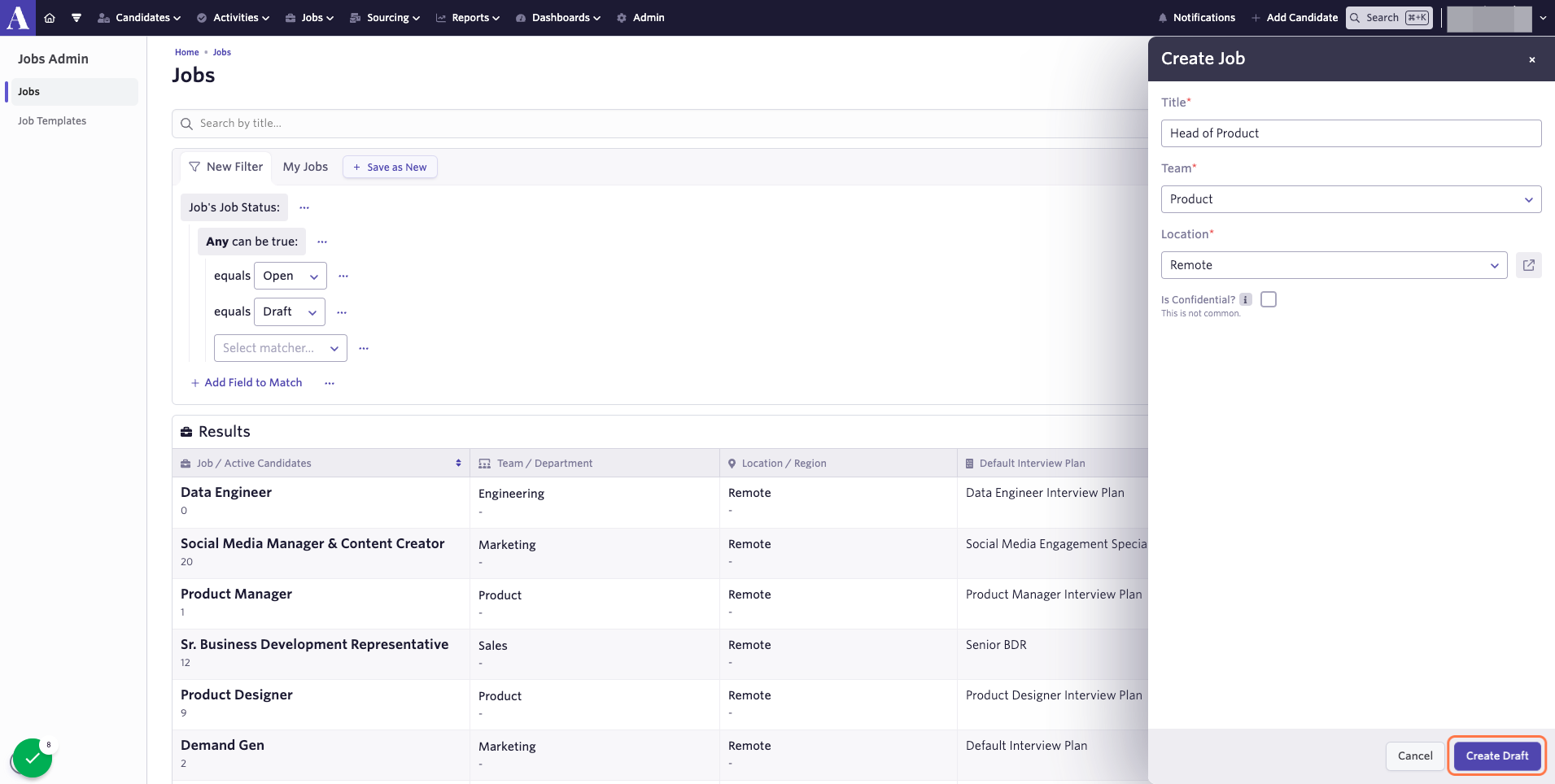Expand the user account menu chevron

tap(1543, 18)
